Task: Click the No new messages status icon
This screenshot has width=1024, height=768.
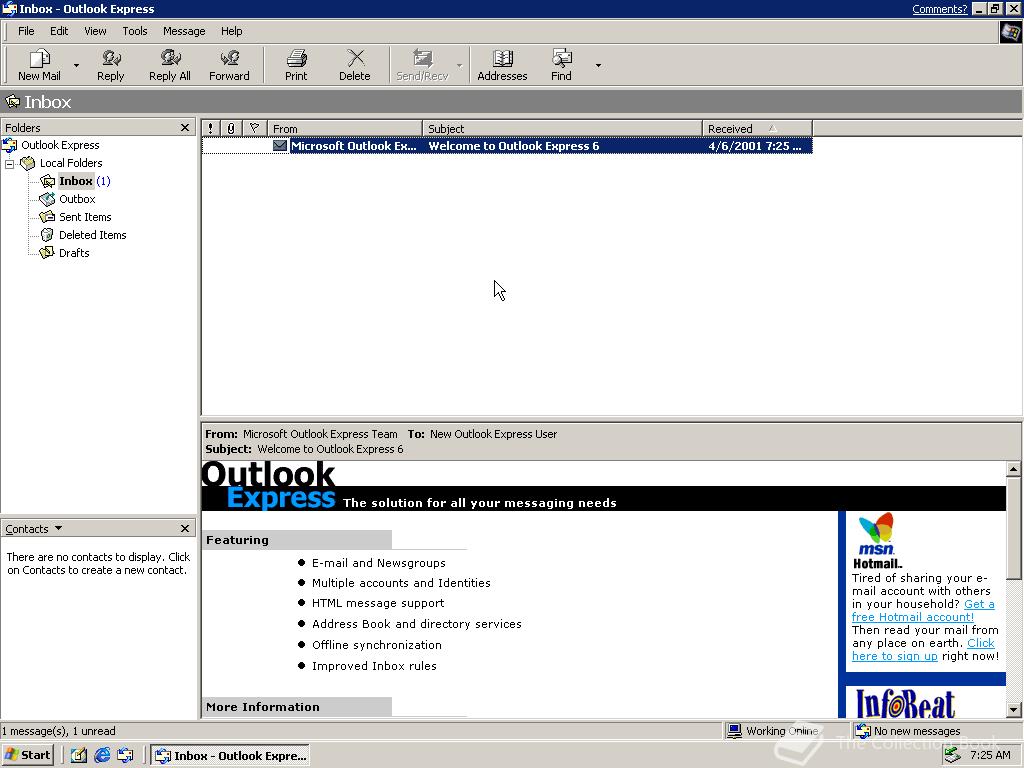Action: (863, 731)
